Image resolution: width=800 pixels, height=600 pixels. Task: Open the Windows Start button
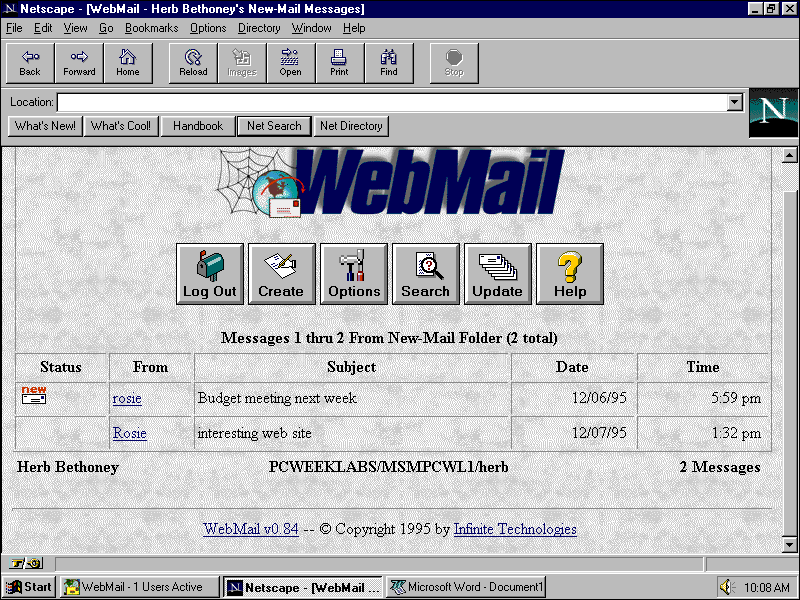(30, 587)
